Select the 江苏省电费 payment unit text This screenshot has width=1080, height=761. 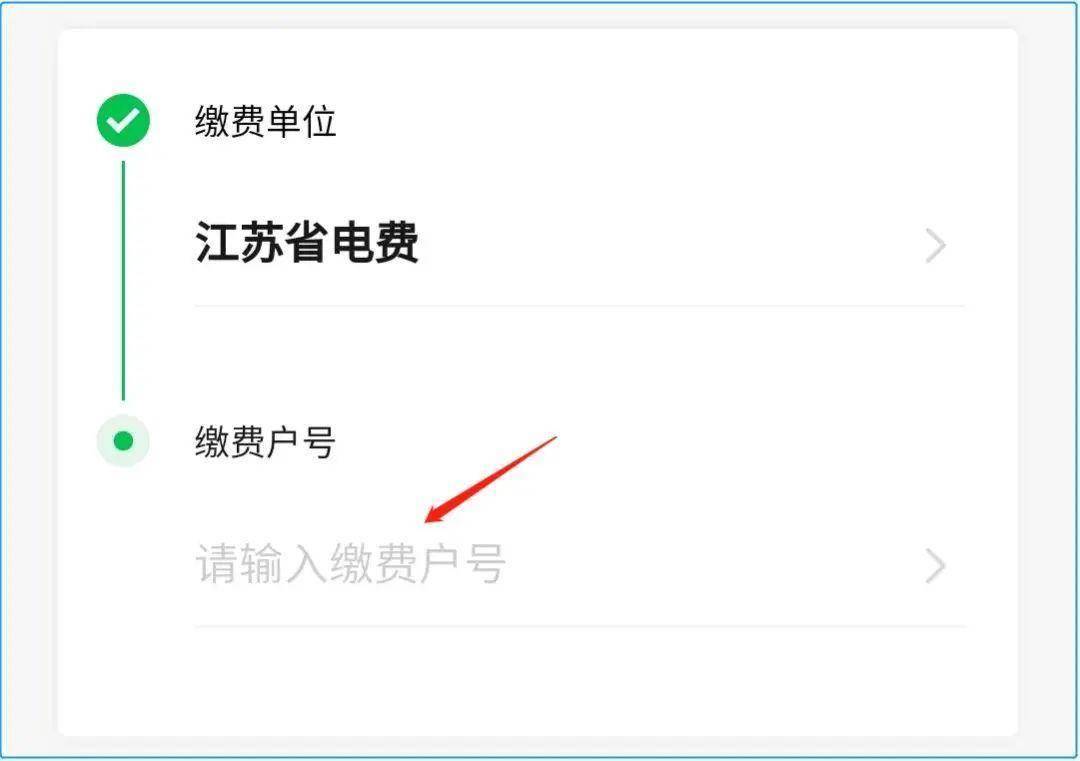307,243
